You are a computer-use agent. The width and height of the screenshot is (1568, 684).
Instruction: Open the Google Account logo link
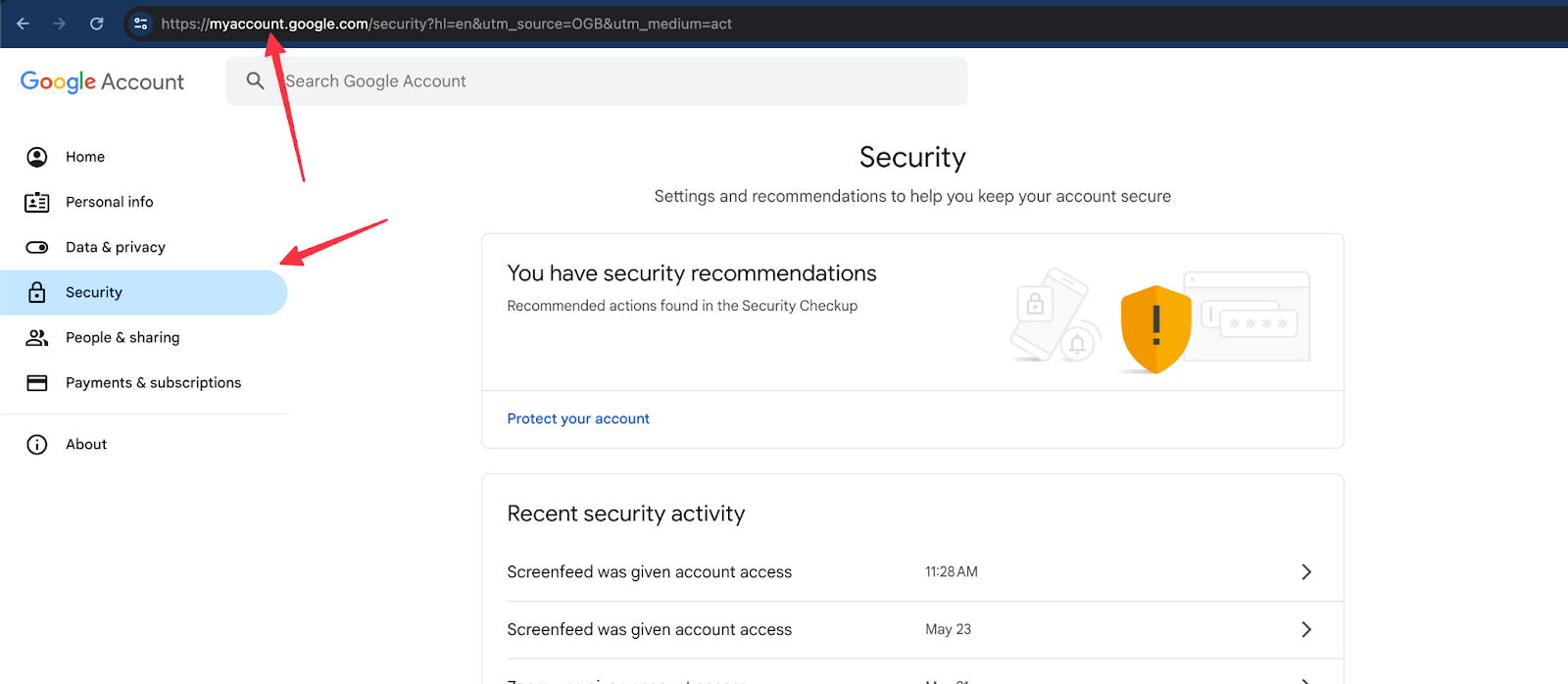(x=102, y=81)
